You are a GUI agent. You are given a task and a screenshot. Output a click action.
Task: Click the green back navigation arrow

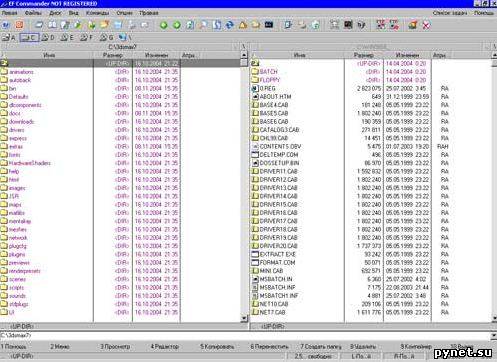point(164,25)
